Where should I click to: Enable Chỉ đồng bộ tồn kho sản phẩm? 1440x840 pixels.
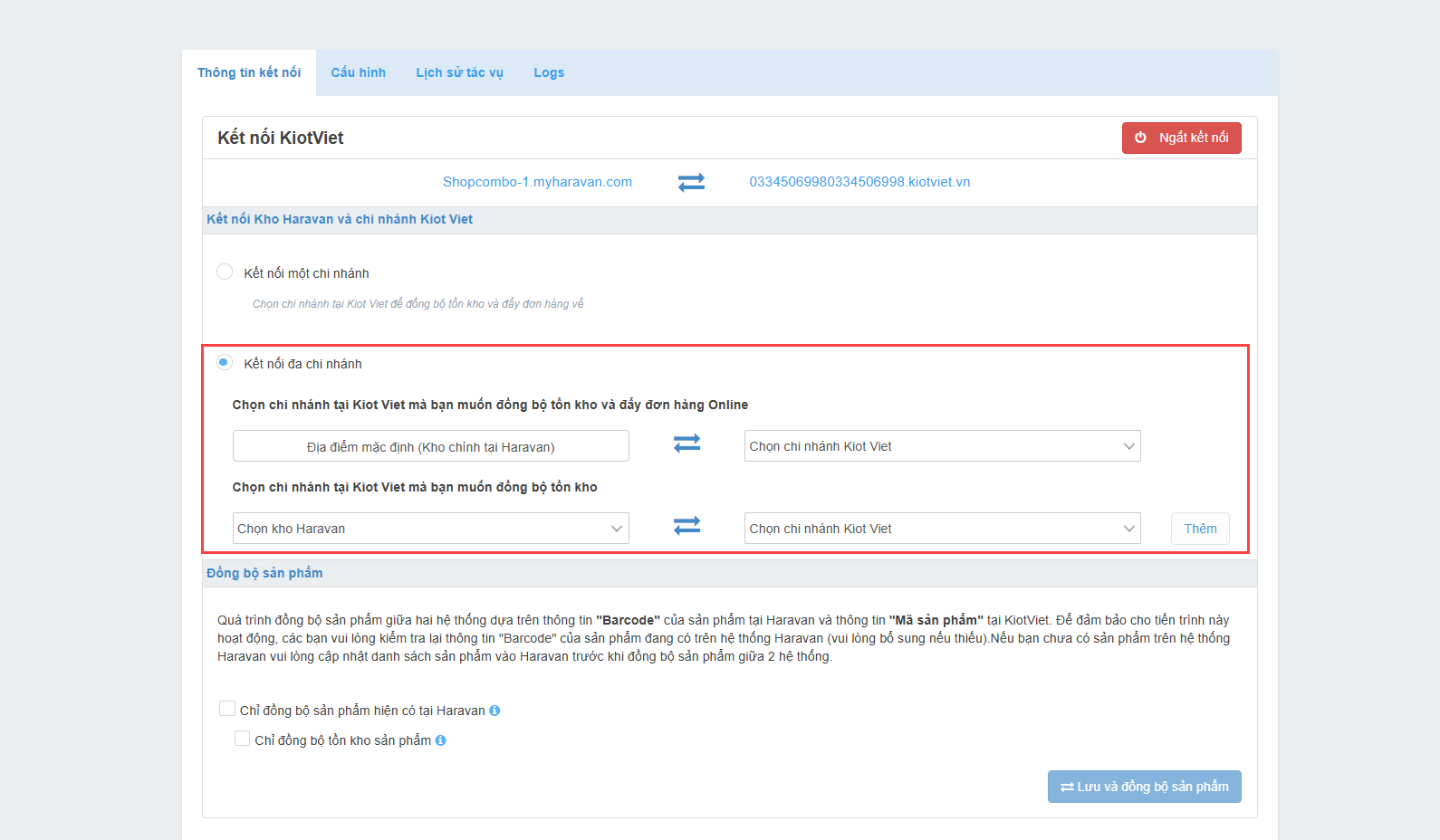pos(242,739)
